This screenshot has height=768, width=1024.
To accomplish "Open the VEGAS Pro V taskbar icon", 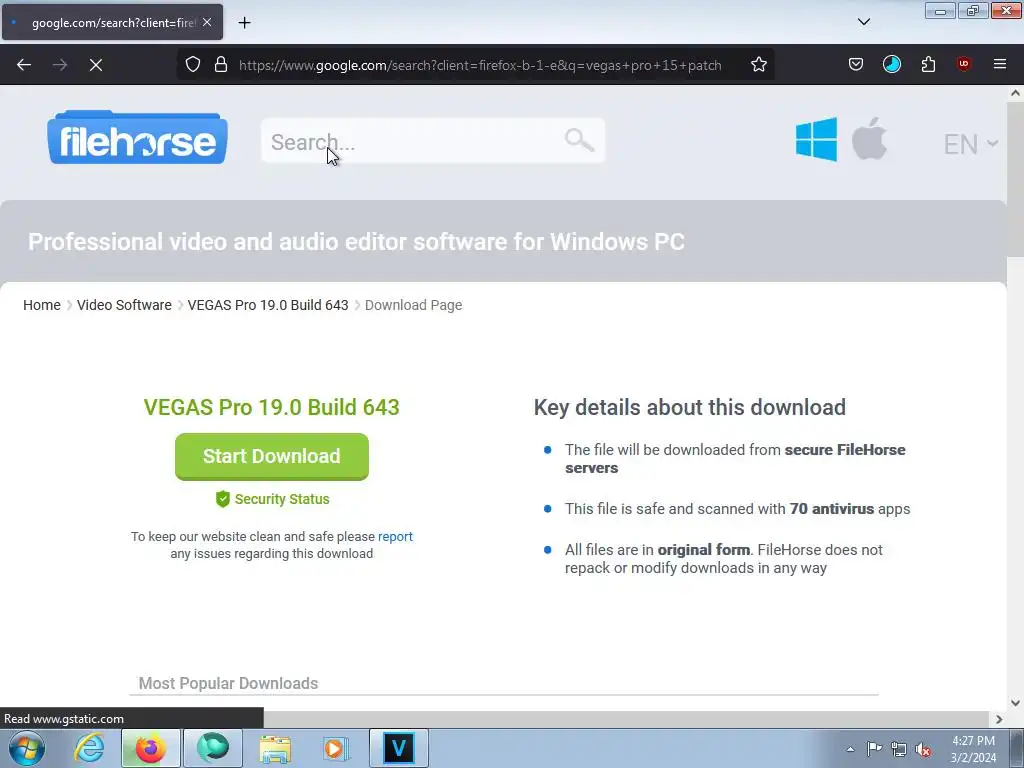I will 399,748.
